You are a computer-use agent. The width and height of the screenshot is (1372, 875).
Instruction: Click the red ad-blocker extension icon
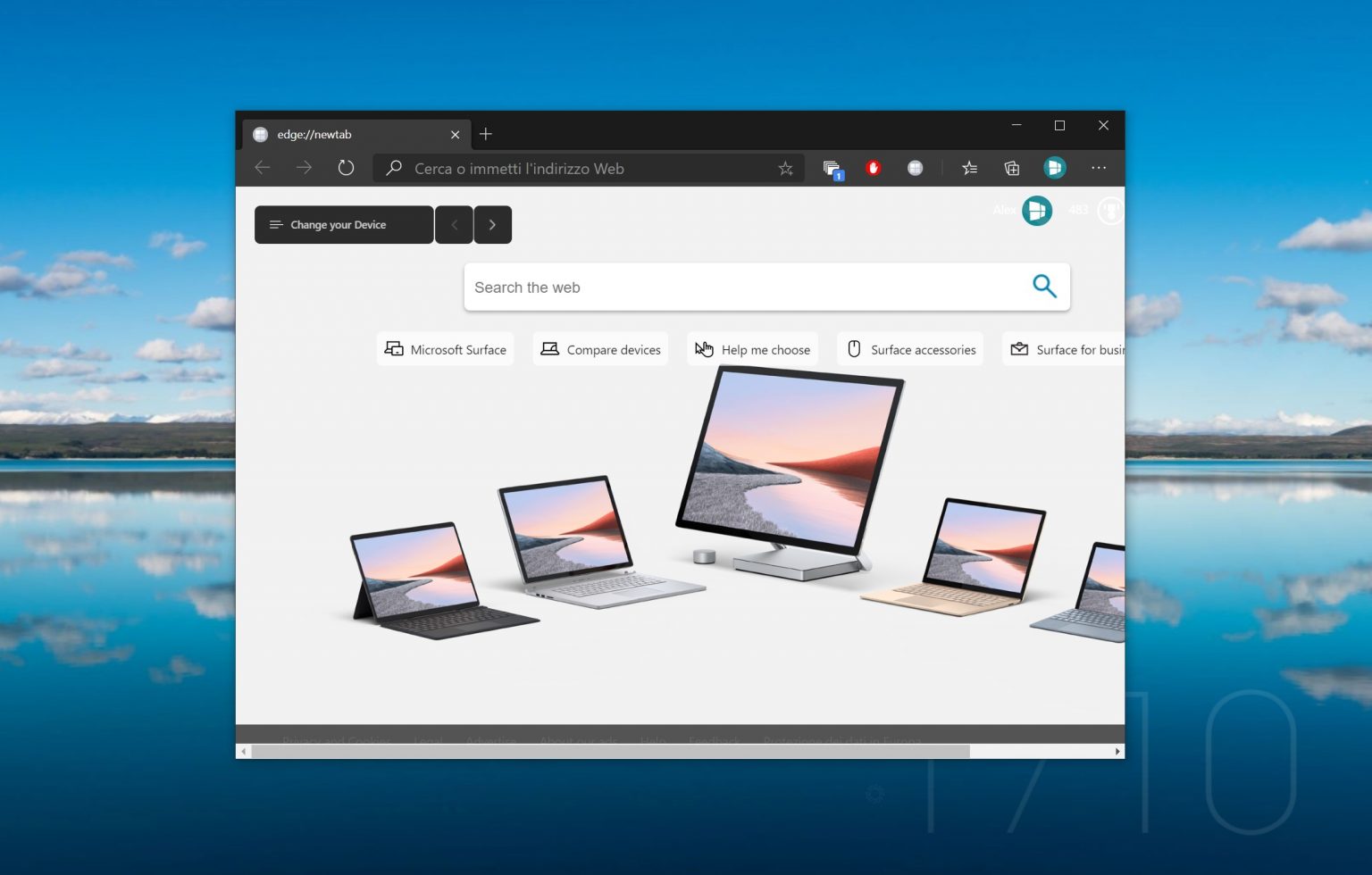click(873, 168)
